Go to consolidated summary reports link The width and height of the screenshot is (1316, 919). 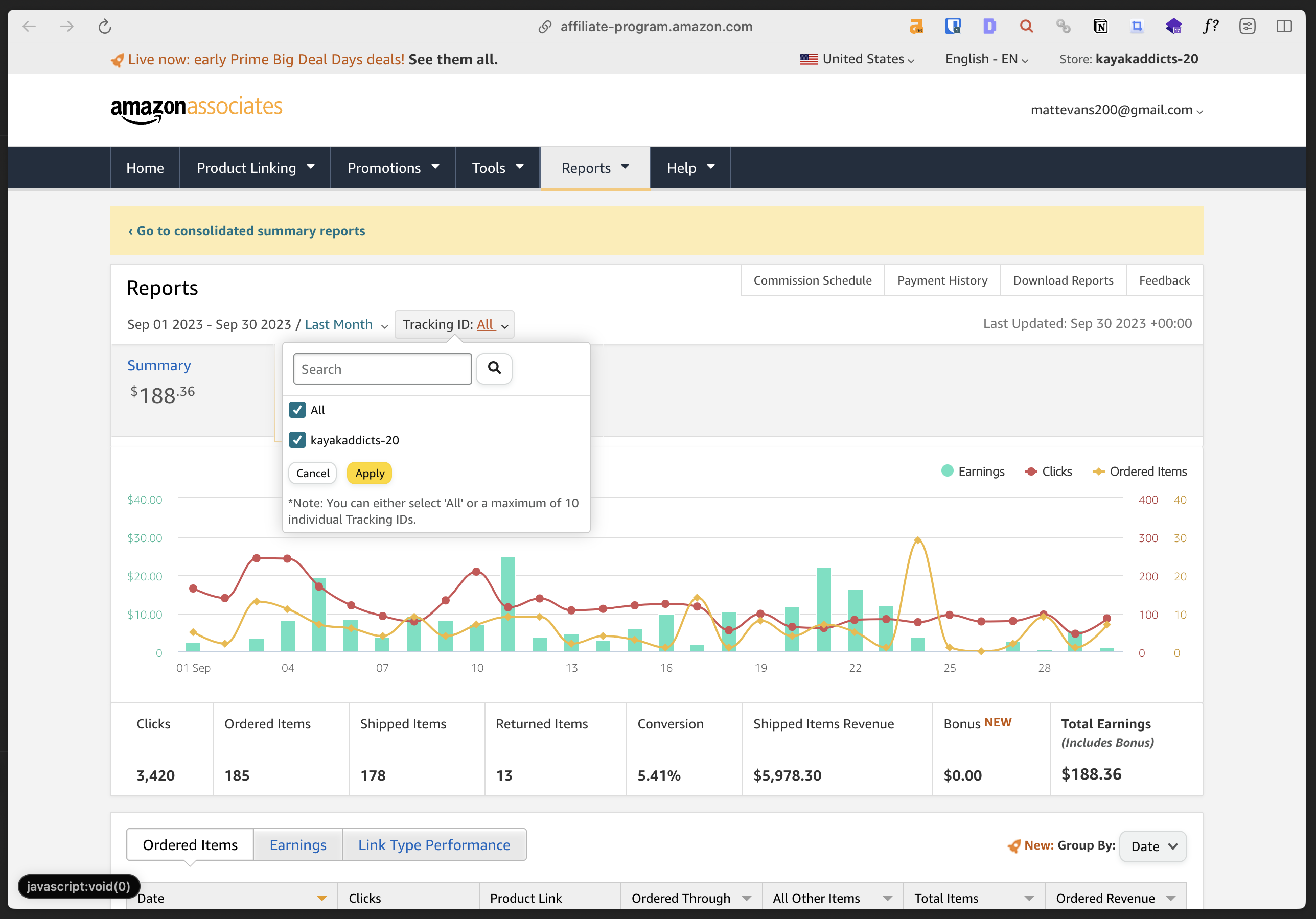[246, 231]
